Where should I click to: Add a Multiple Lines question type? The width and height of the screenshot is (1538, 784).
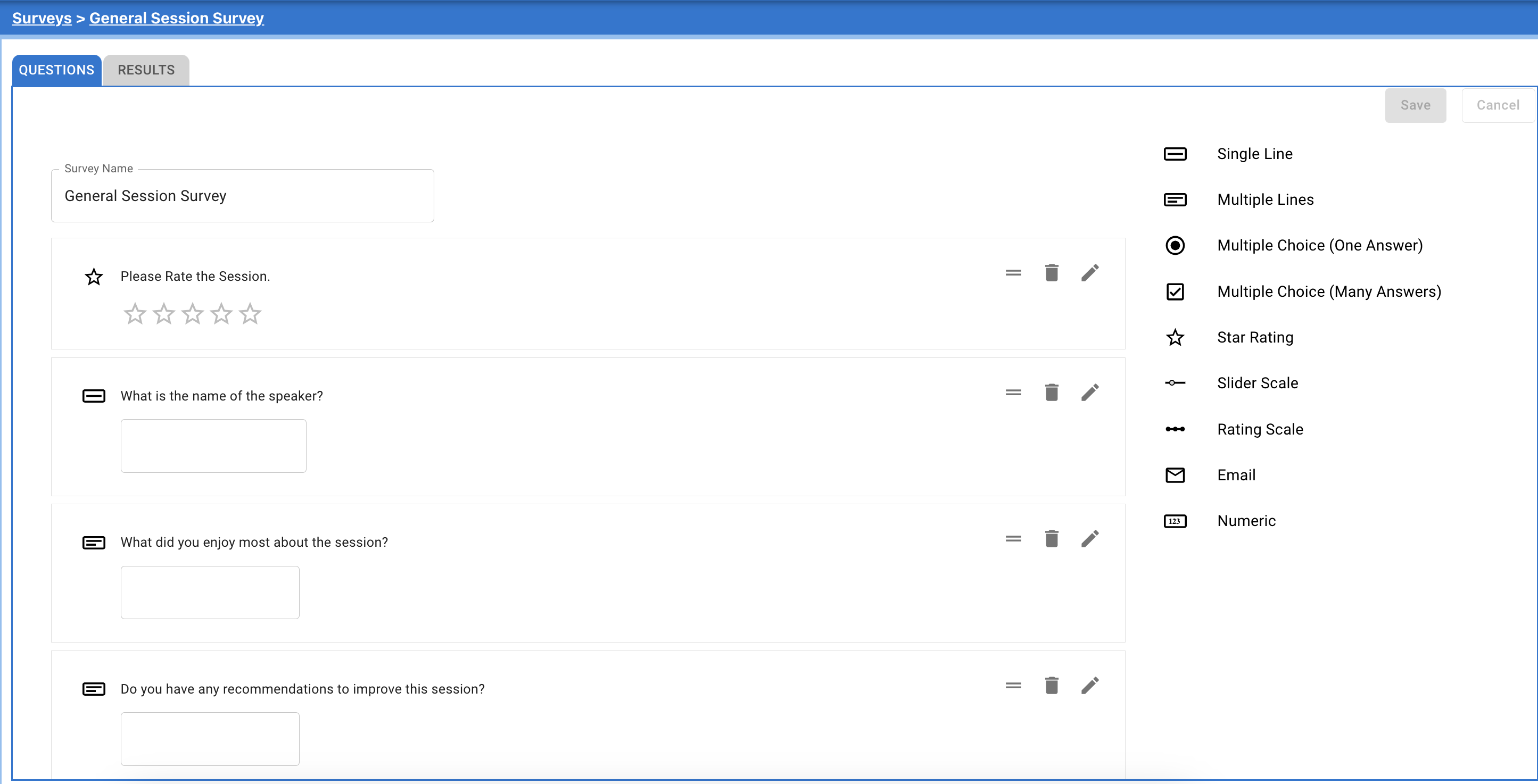click(x=1264, y=199)
